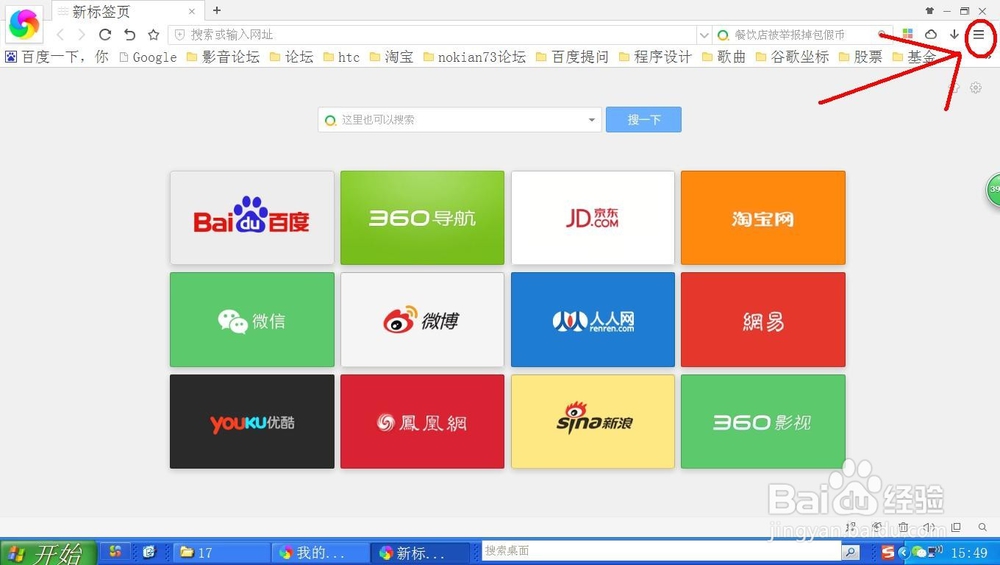Image resolution: width=1000 pixels, height=565 pixels.
Task: Click the 360 browser logo
Action: point(24,24)
